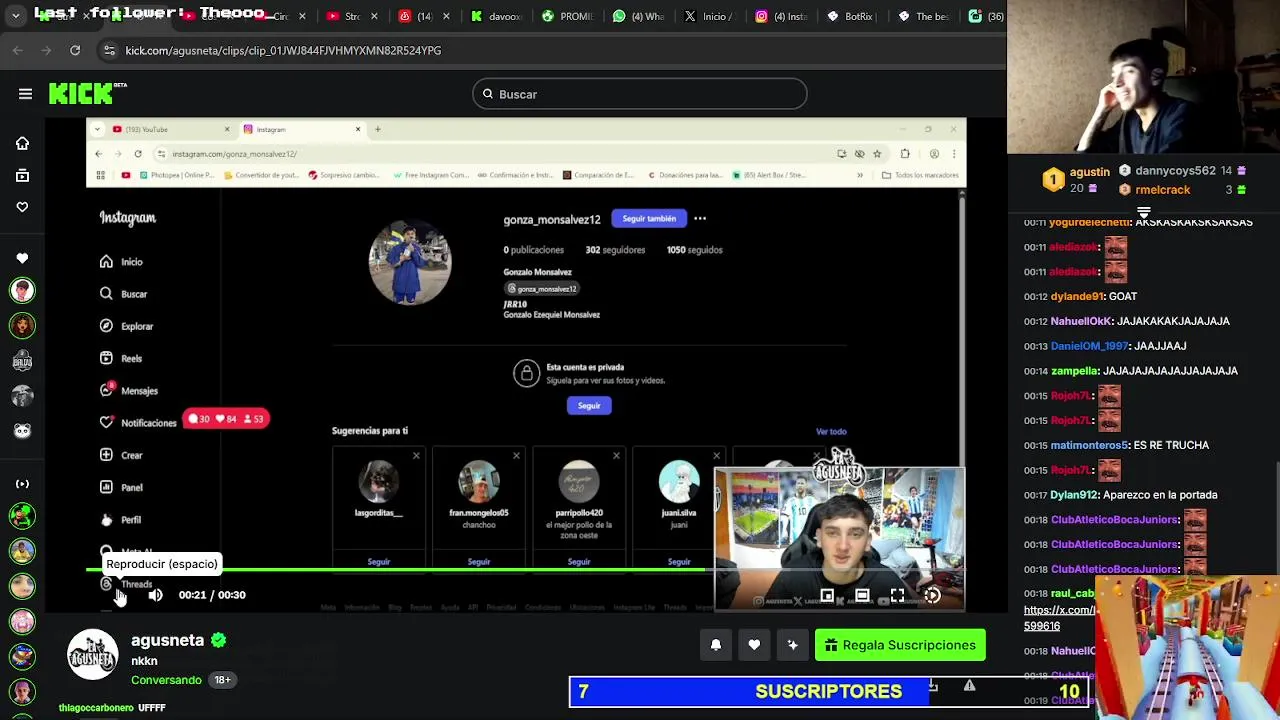Switch to the WhatsApp browser tab

pyautogui.click(x=640, y=16)
